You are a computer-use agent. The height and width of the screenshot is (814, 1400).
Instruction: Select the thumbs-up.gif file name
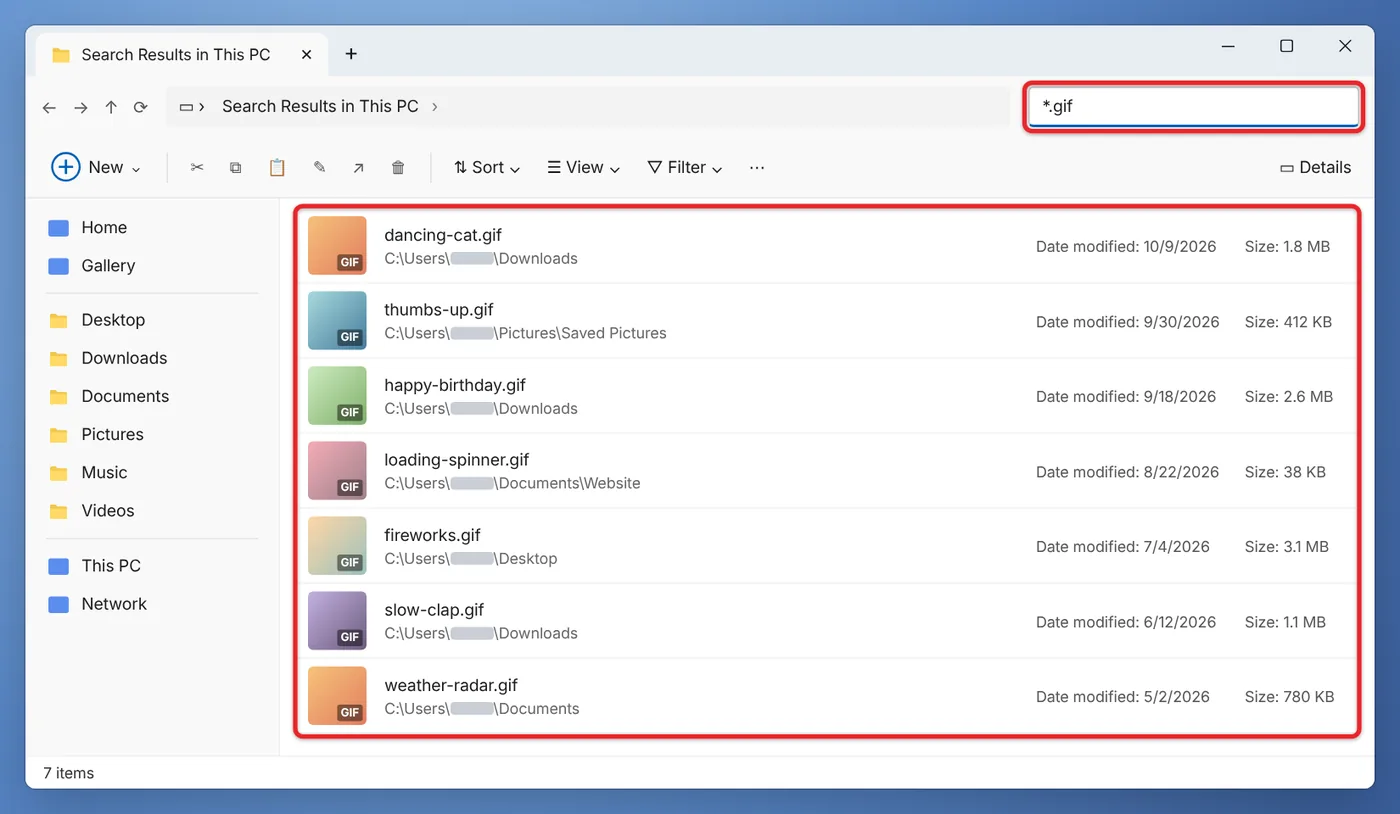[439, 310]
